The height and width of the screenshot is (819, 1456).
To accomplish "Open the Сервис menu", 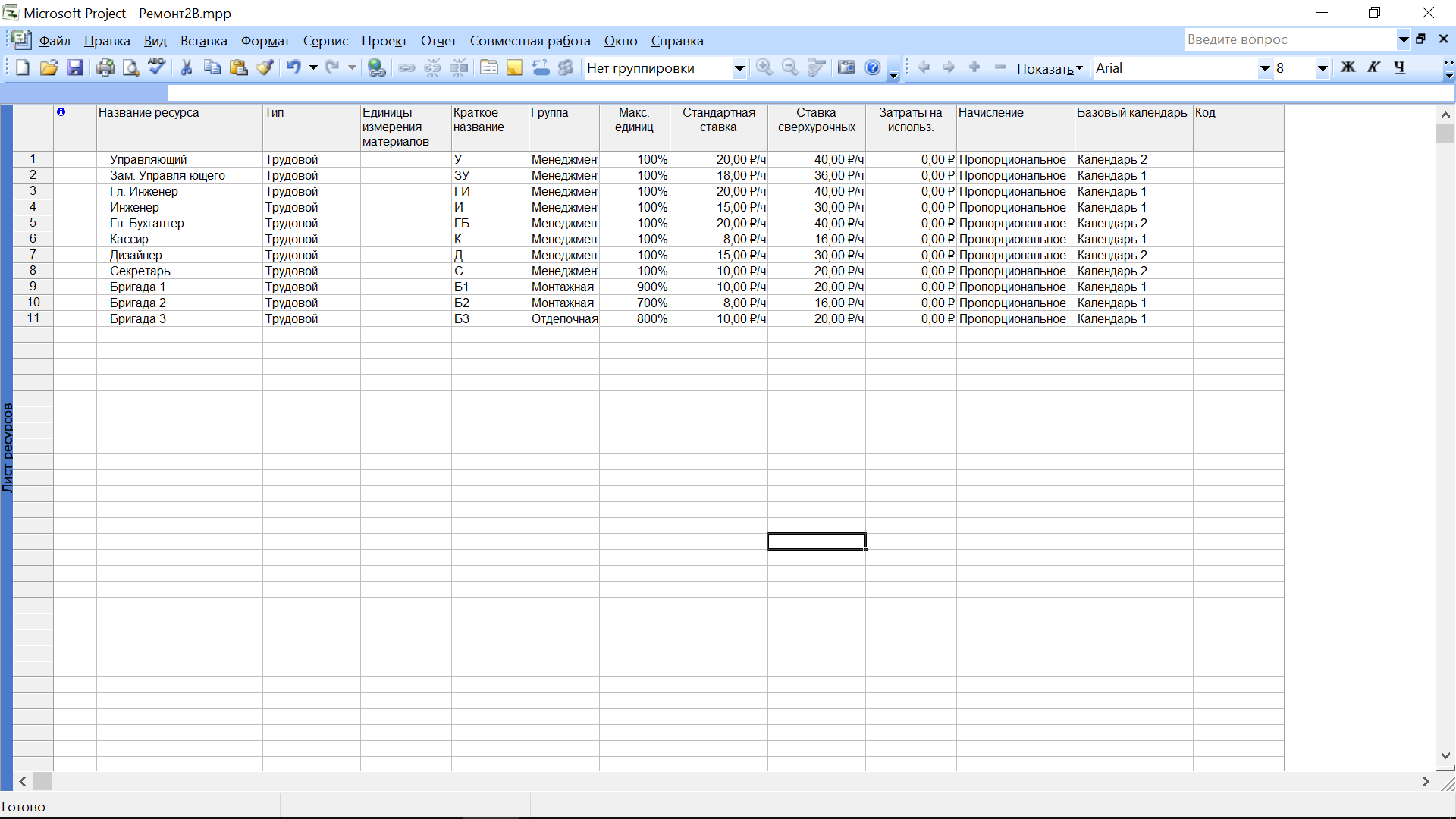I will pos(325,41).
